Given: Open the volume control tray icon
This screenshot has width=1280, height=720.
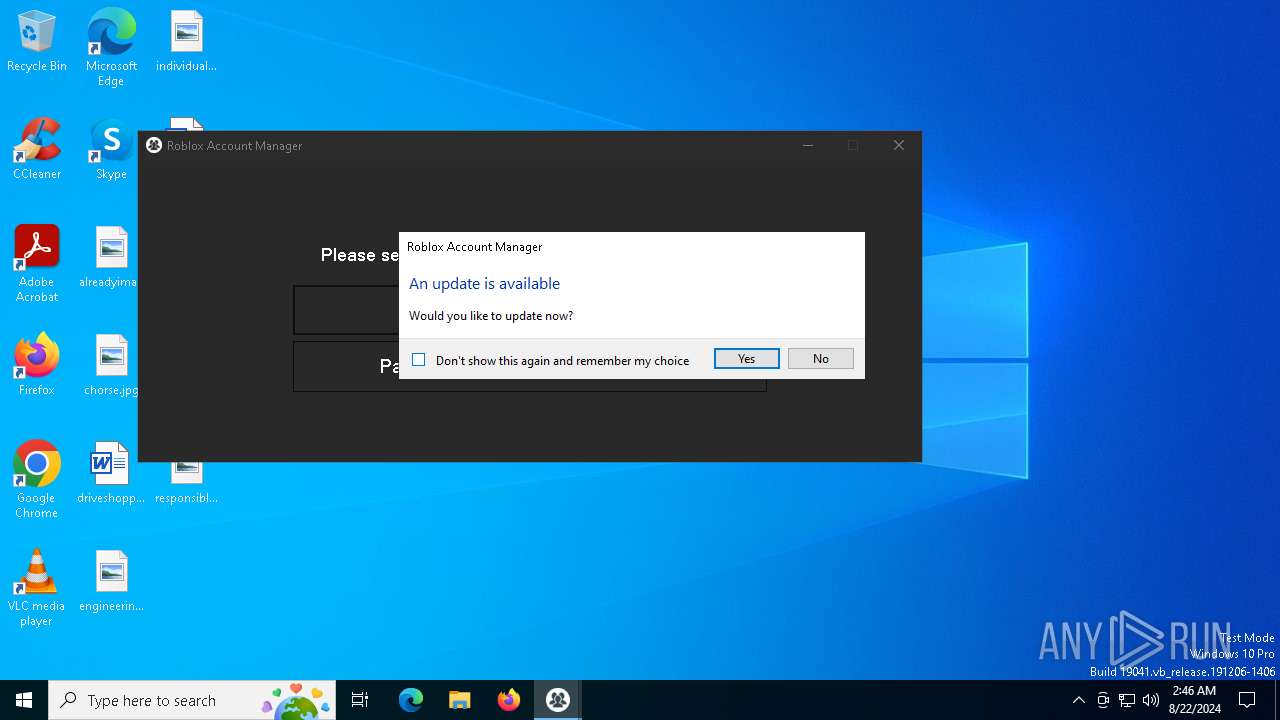Looking at the screenshot, I should click(x=1151, y=700).
